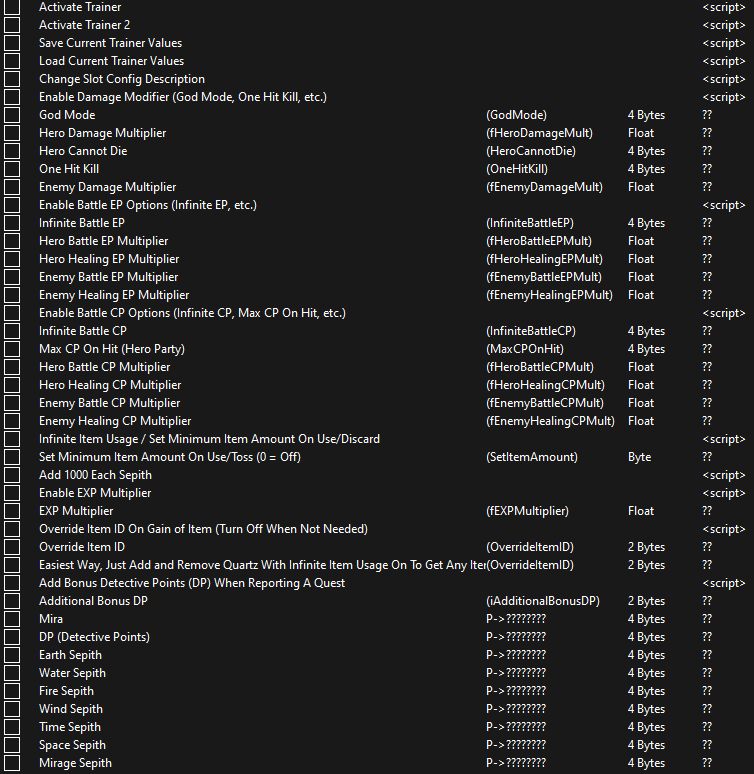Click the Time Sepith description
Image resolution: width=754 pixels, height=774 pixels.
point(70,727)
